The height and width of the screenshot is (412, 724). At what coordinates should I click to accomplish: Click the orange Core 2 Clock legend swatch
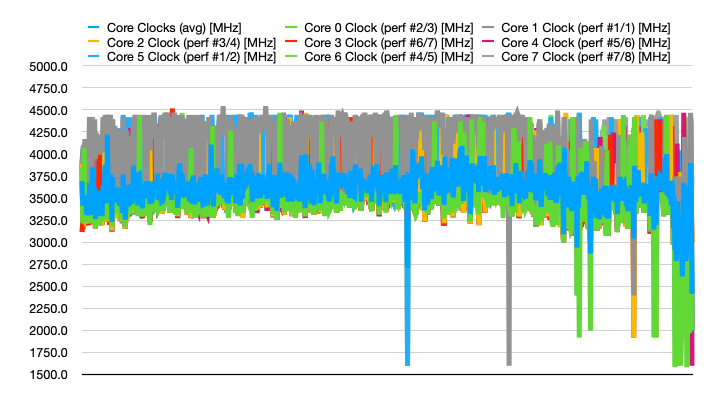click(94, 43)
